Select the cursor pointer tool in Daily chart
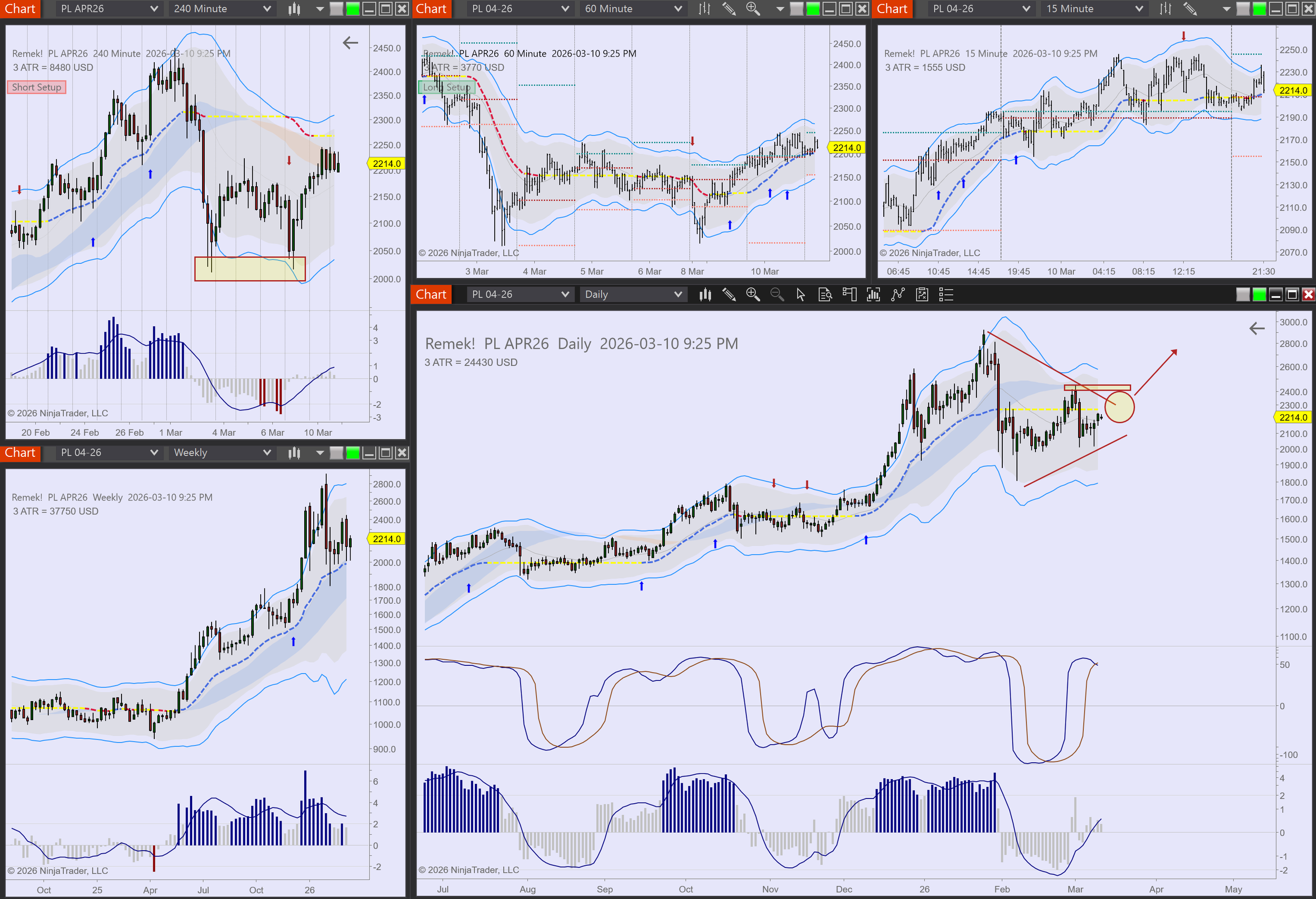1316x899 pixels. [801, 294]
